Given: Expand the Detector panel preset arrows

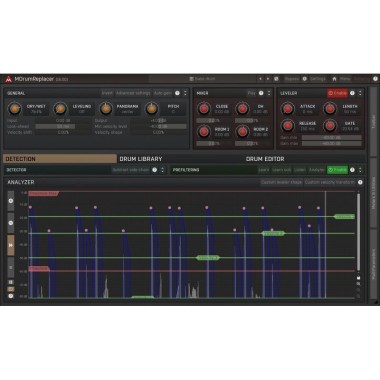Looking at the screenshot, I should click(x=163, y=170).
